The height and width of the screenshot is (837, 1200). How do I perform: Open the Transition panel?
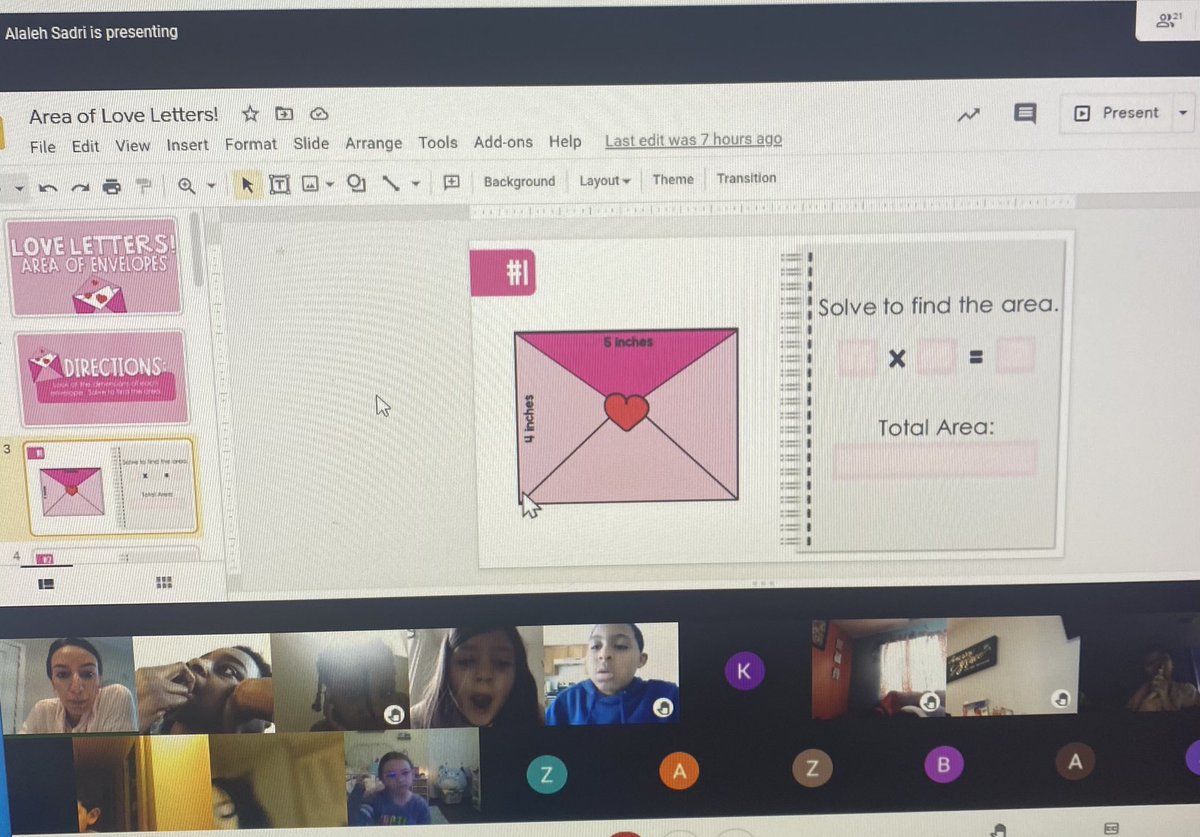[x=746, y=178]
